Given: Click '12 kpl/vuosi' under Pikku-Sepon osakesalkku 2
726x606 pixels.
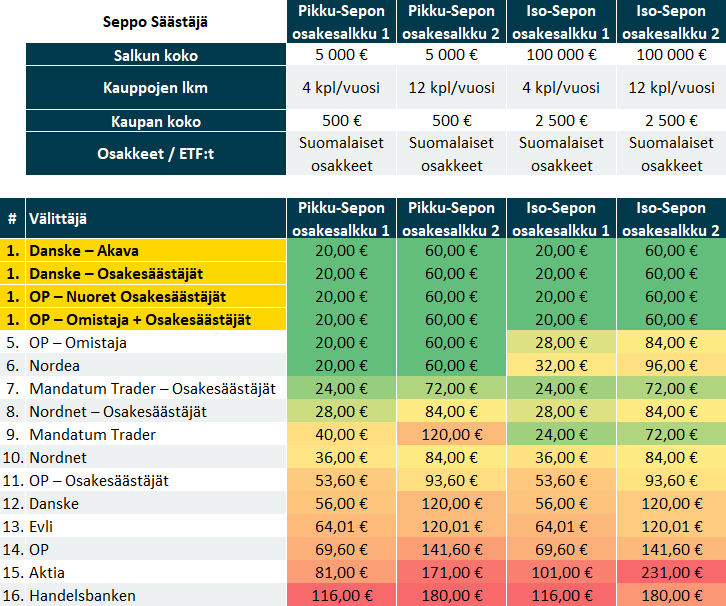Looking at the screenshot, I should (x=451, y=87).
